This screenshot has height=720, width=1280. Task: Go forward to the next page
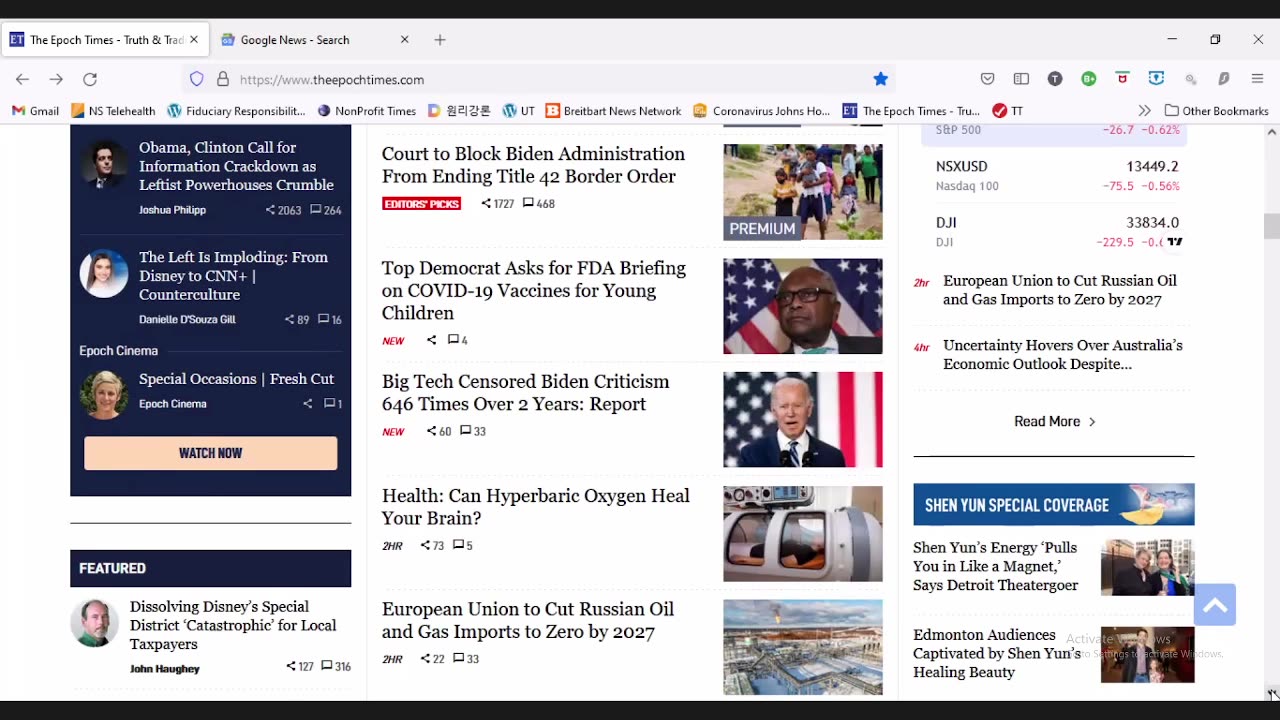coord(56,79)
